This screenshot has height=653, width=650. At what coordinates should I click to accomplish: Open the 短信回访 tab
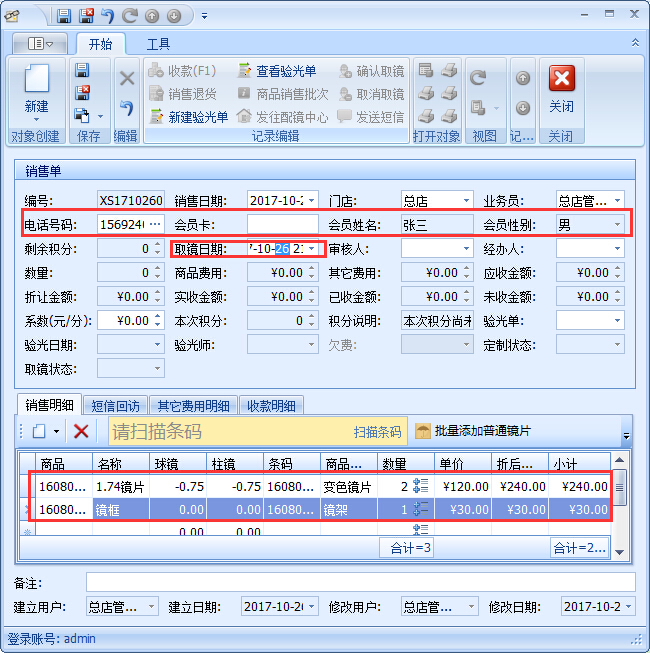tap(115, 405)
